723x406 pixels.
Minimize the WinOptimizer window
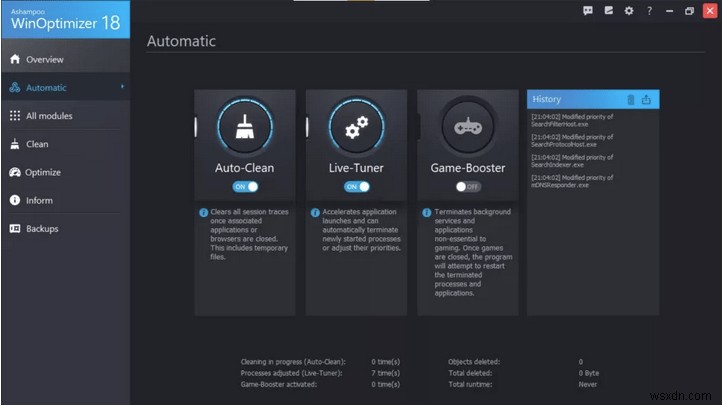[669, 11]
